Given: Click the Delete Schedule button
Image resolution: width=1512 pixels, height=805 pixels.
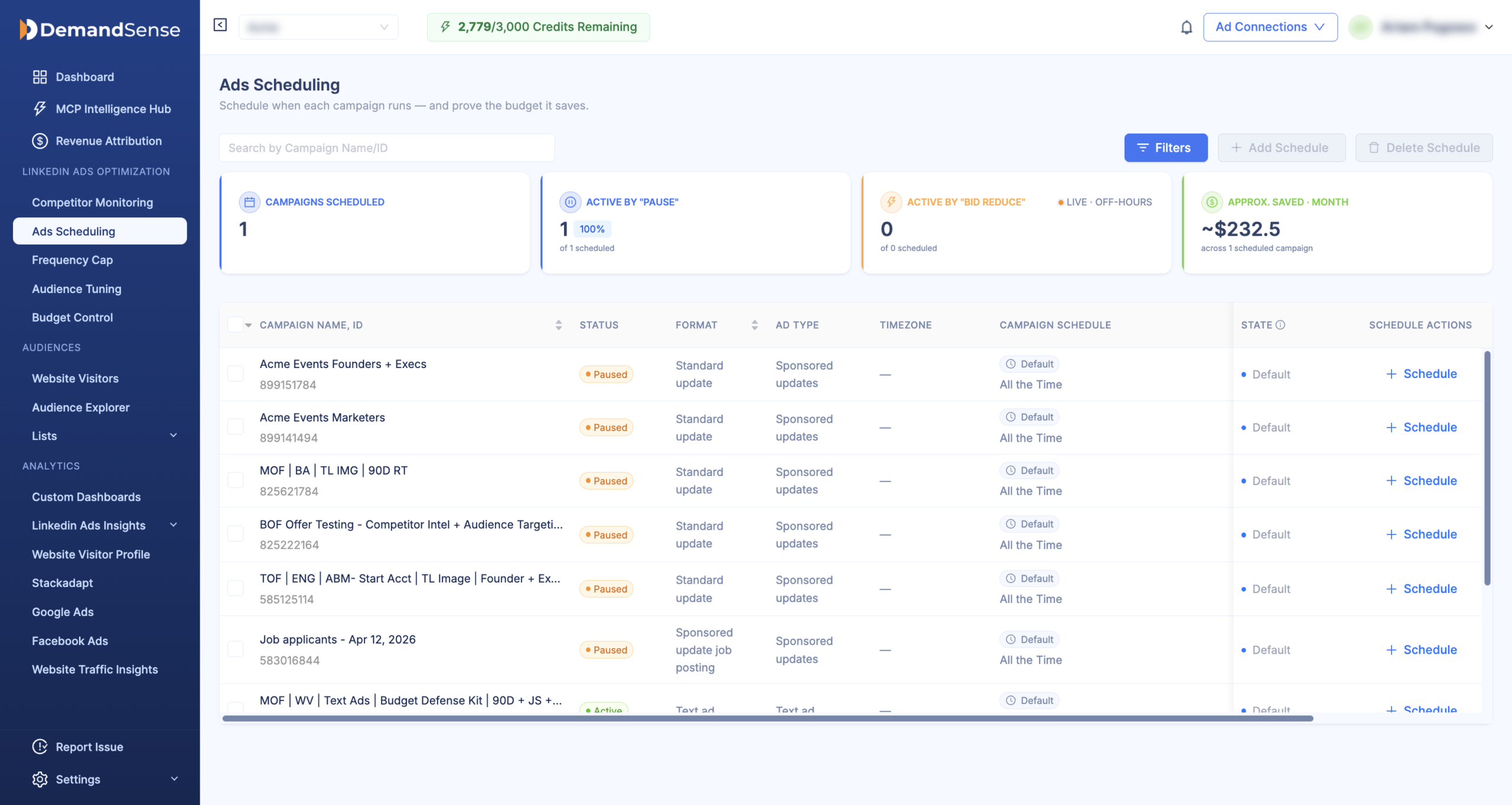Looking at the screenshot, I should [x=1423, y=148].
